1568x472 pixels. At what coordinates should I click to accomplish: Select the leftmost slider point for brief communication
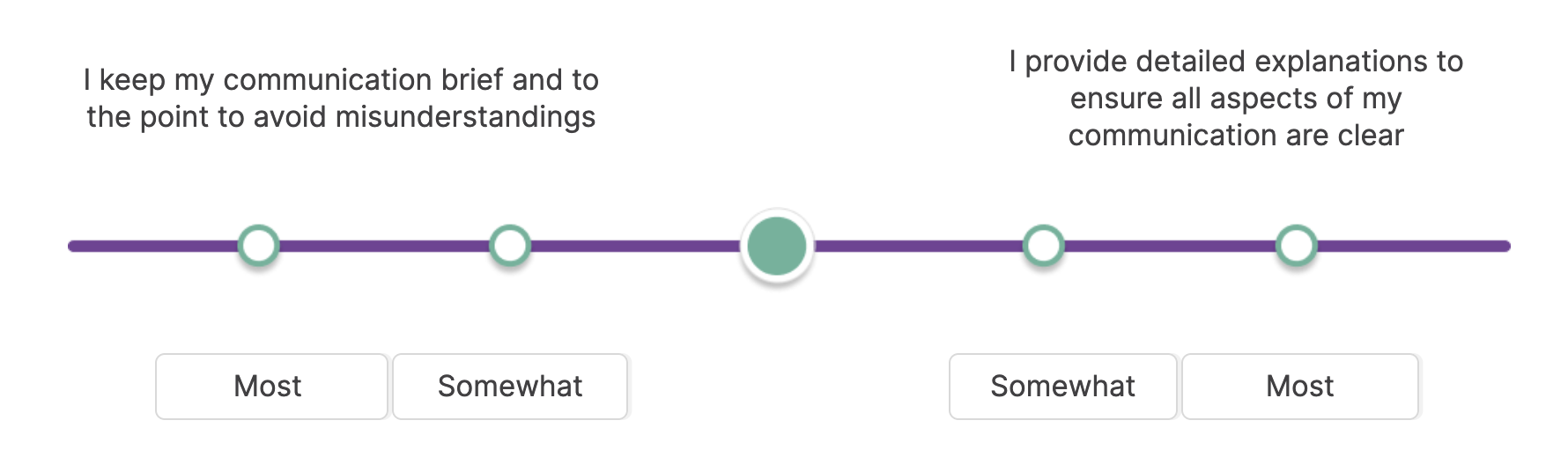point(259,246)
